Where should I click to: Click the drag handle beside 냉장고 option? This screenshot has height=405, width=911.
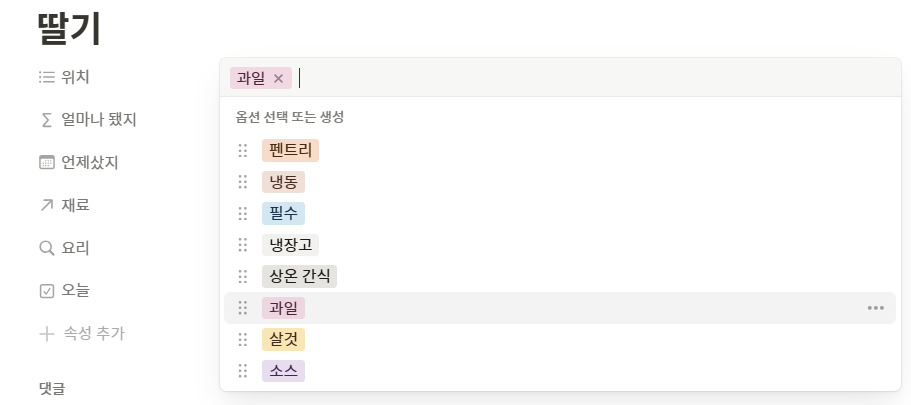coord(242,245)
